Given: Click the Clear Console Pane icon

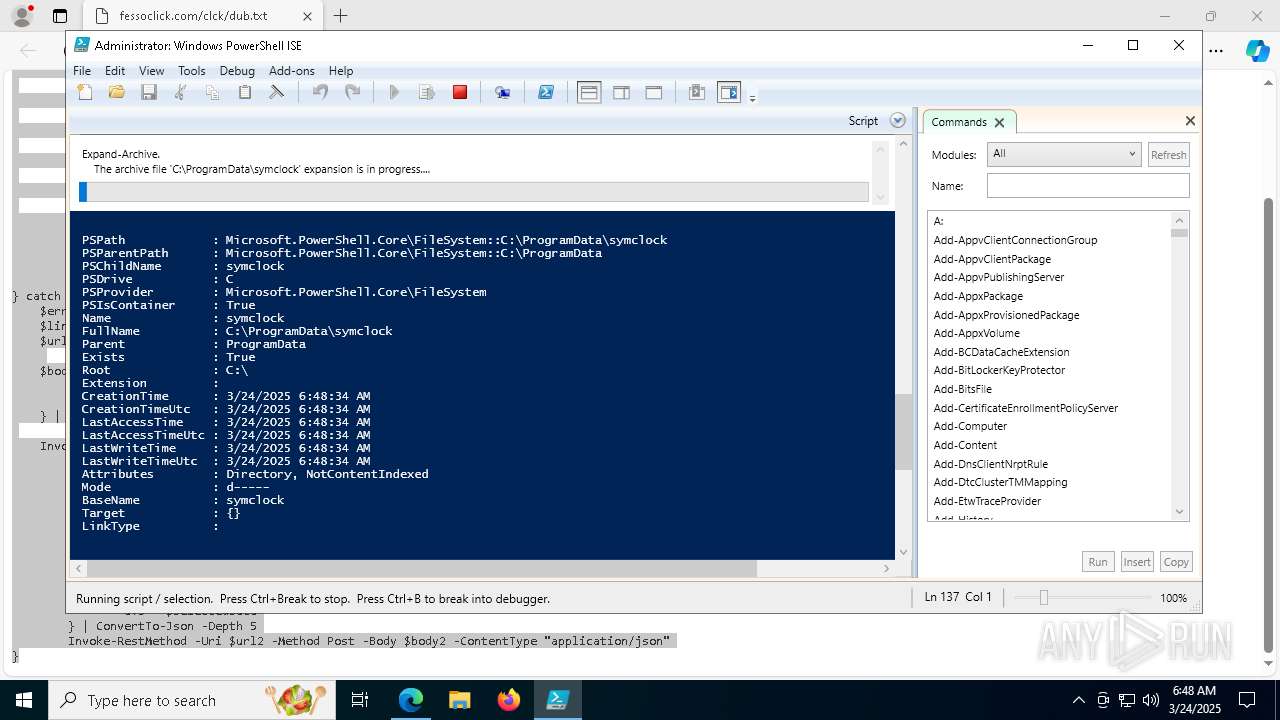Looking at the screenshot, I should [x=277, y=92].
